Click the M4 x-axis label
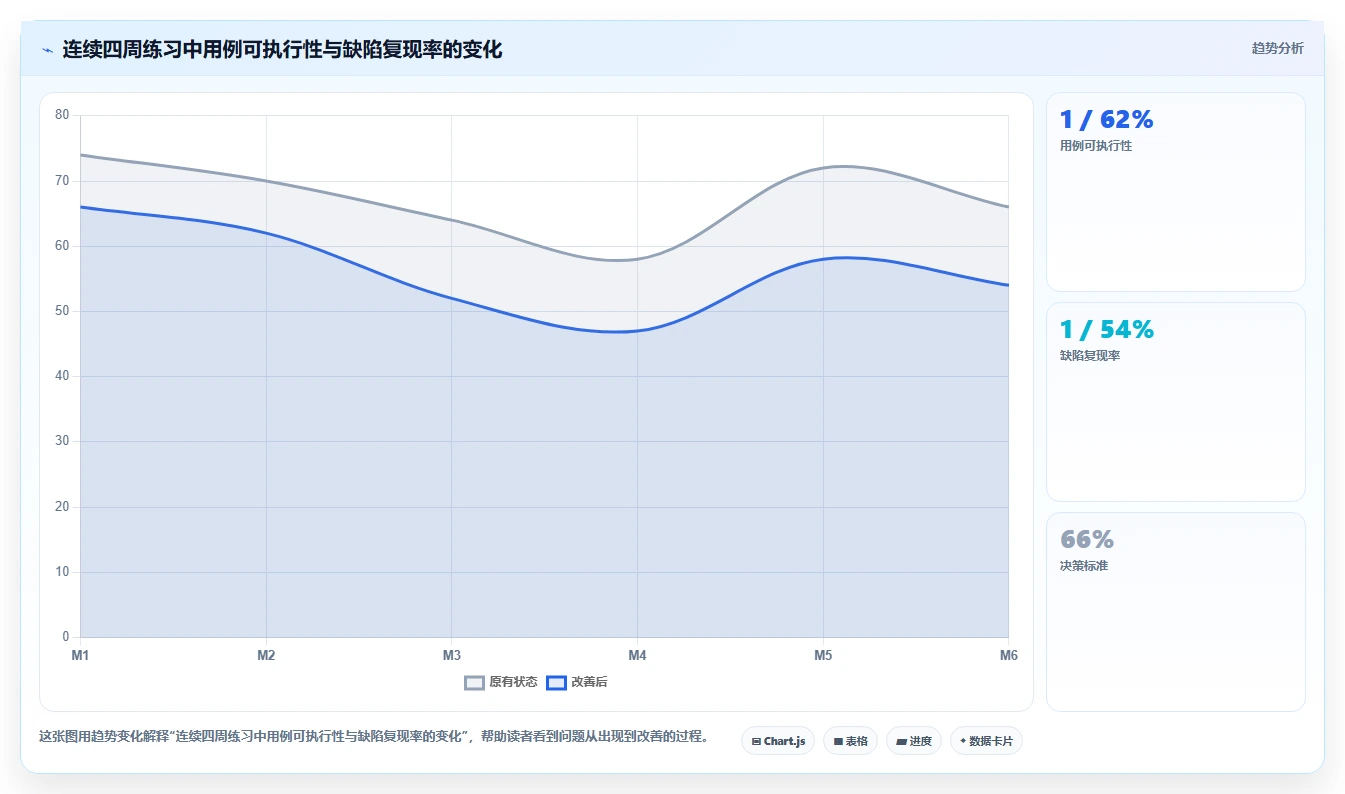1345x794 pixels. [x=637, y=655]
